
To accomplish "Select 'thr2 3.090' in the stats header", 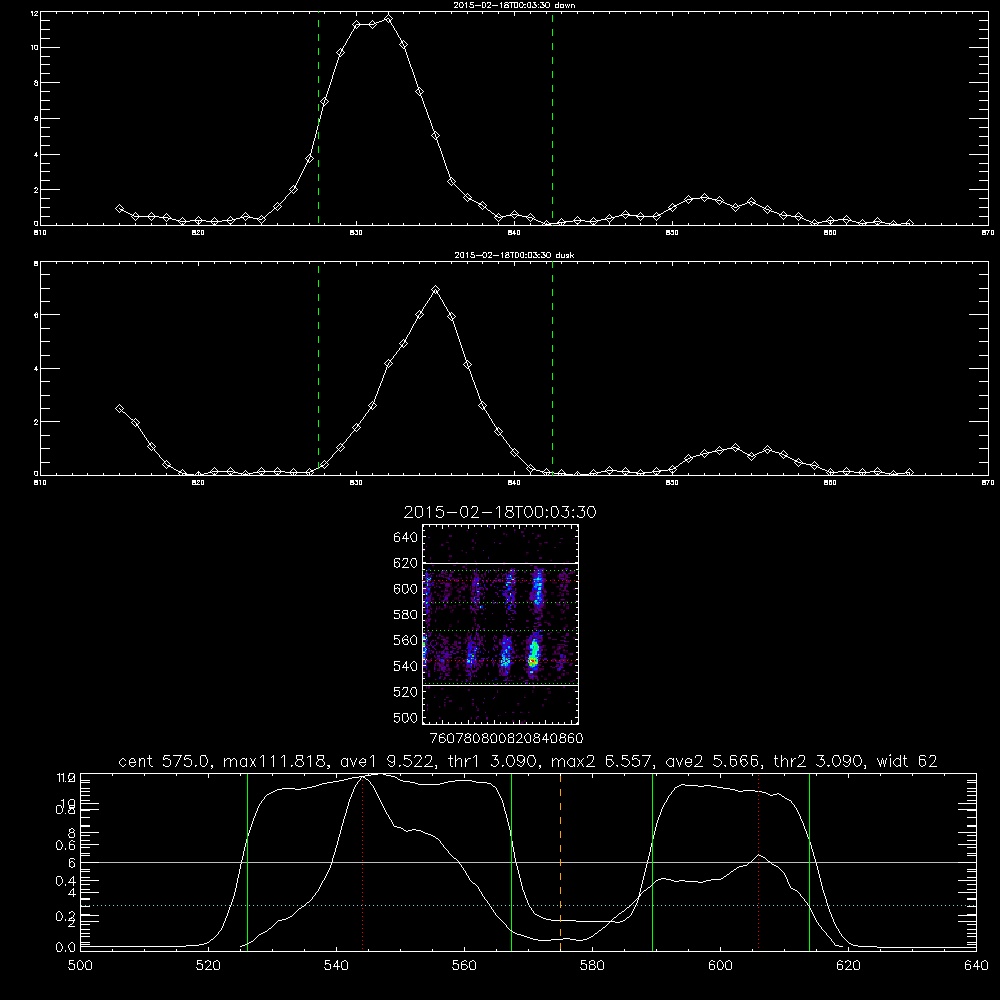I will click(x=819, y=761).
